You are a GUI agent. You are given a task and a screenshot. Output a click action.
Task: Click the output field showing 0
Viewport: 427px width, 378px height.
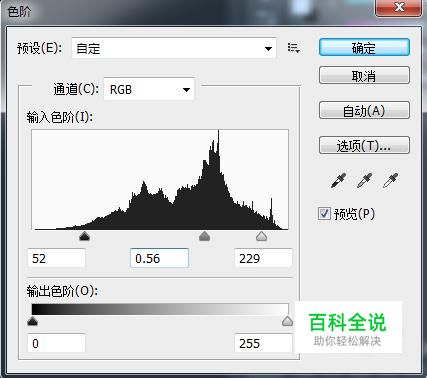pos(56,343)
